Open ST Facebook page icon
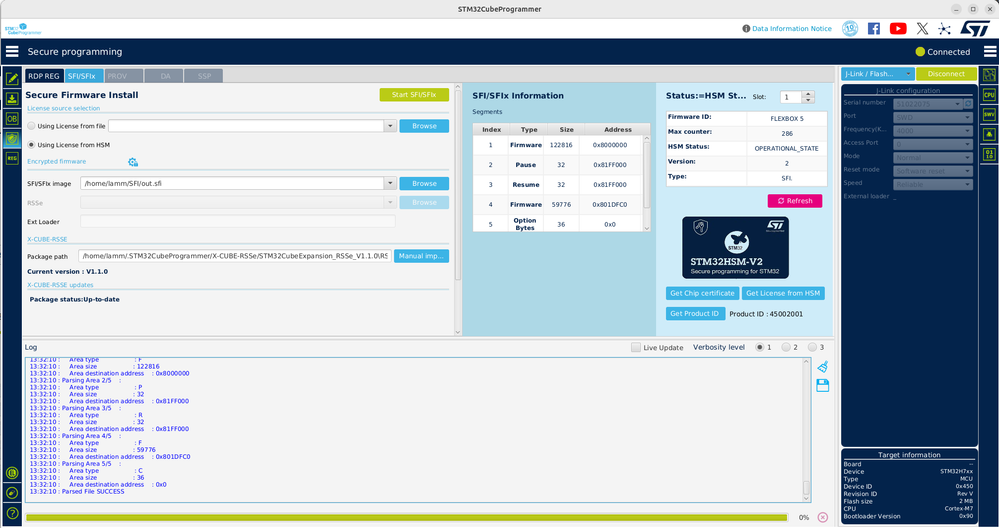Screen dimensions: 999x528 coord(873,29)
